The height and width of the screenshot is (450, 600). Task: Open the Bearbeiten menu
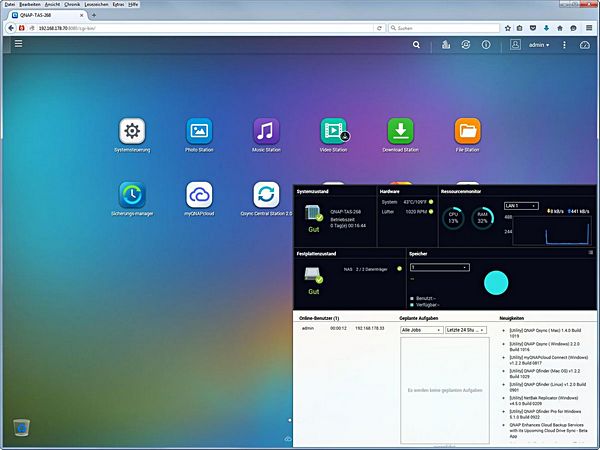30,4
